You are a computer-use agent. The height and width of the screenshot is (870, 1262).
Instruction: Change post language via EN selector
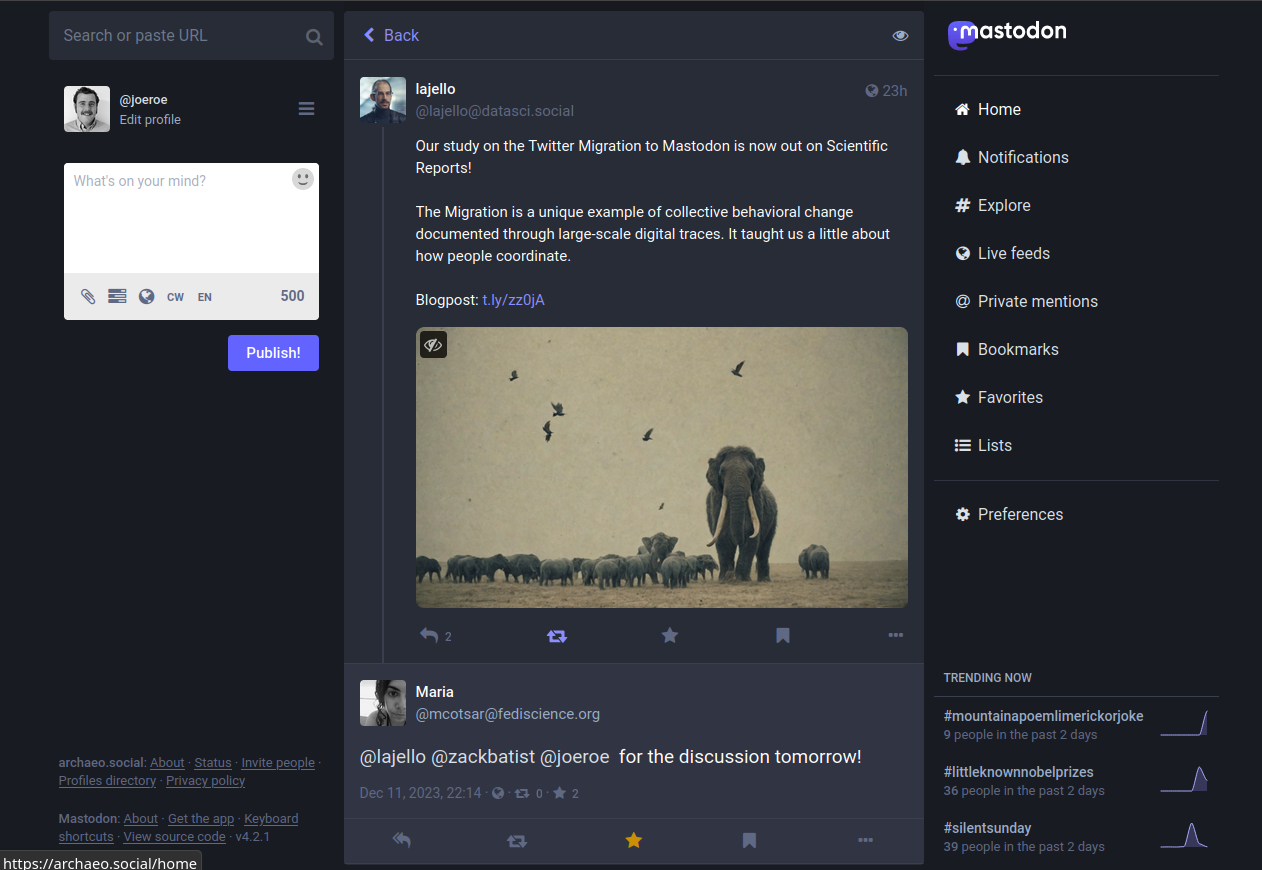(204, 297)
